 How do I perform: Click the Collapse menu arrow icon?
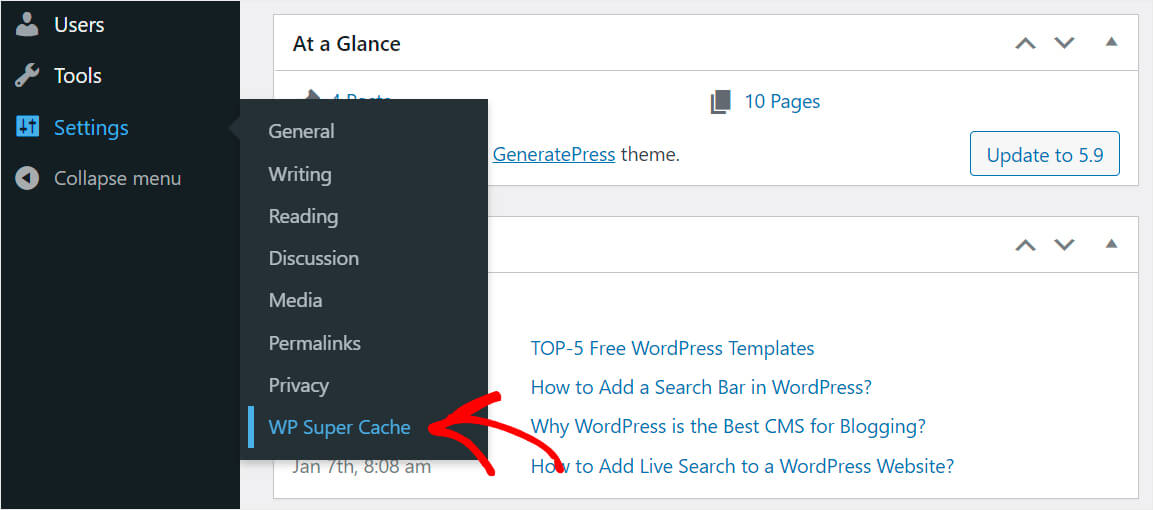click(27, 179)
